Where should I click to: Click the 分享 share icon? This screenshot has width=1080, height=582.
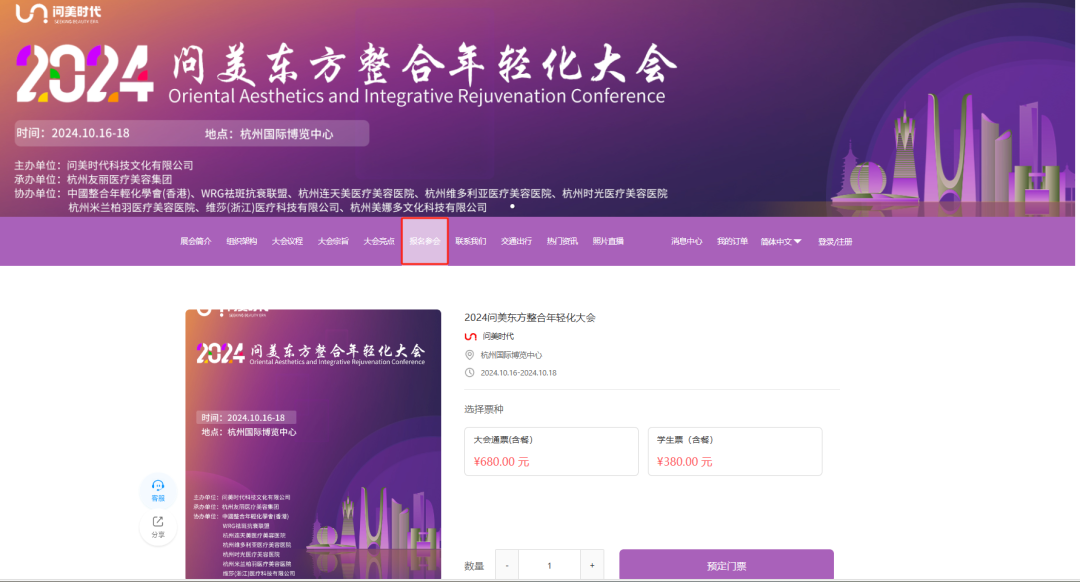[x=158, y=527]
